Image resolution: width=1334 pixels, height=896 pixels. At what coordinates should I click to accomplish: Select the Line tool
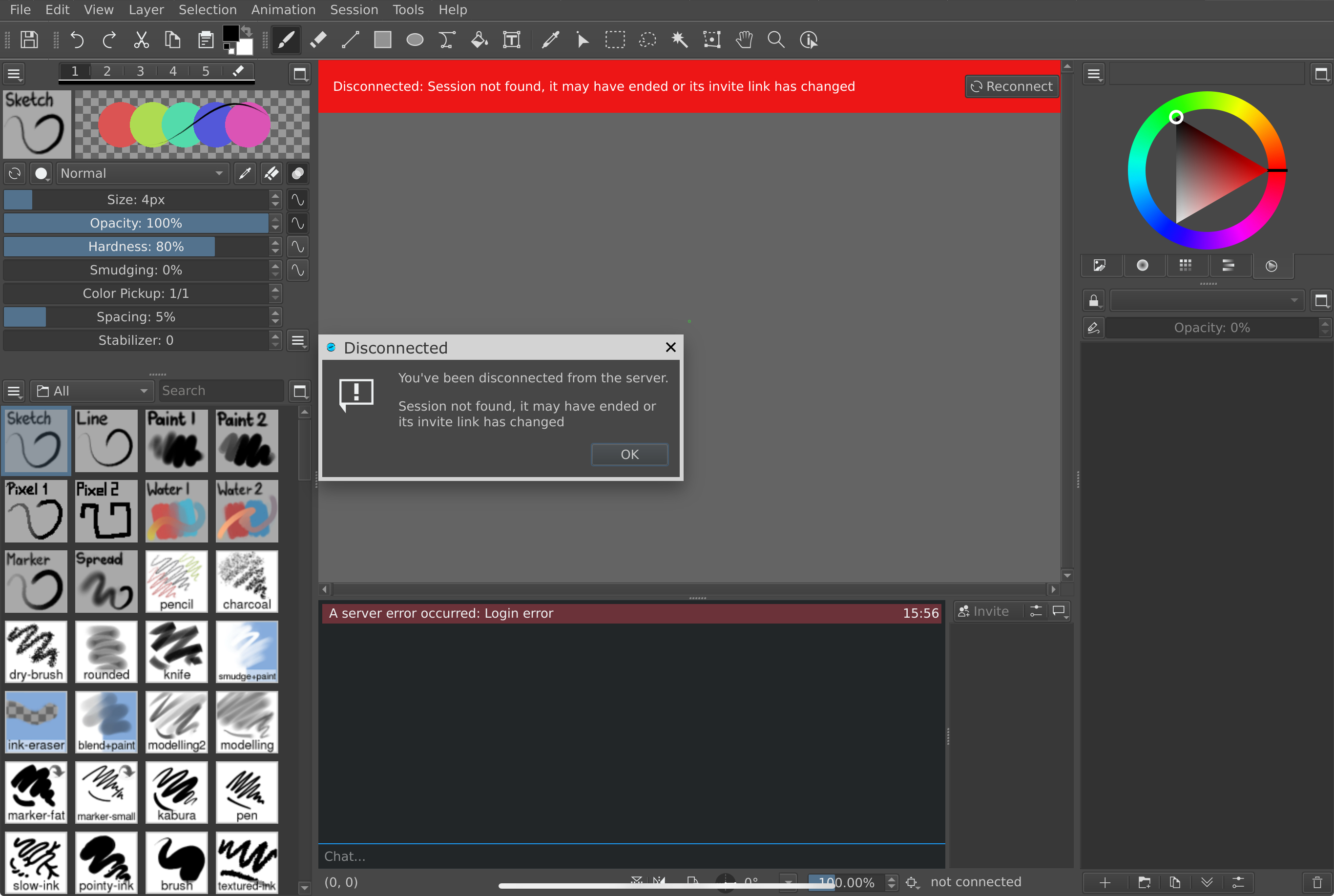tap(350, 40)
